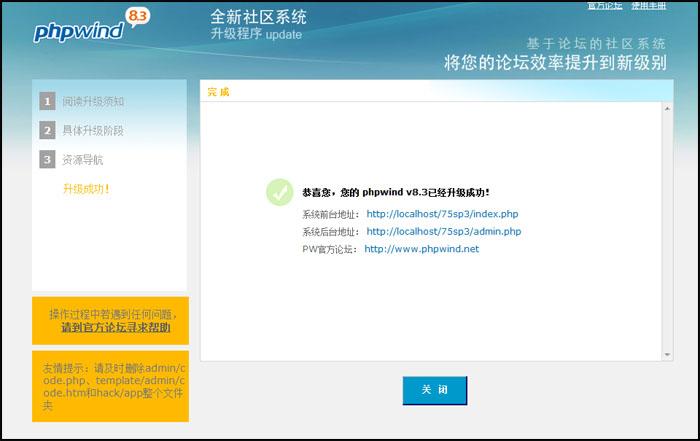Screen dimensions: 700x441
Task: Select the 资源导航 step
Action: (x=83, y=160)
